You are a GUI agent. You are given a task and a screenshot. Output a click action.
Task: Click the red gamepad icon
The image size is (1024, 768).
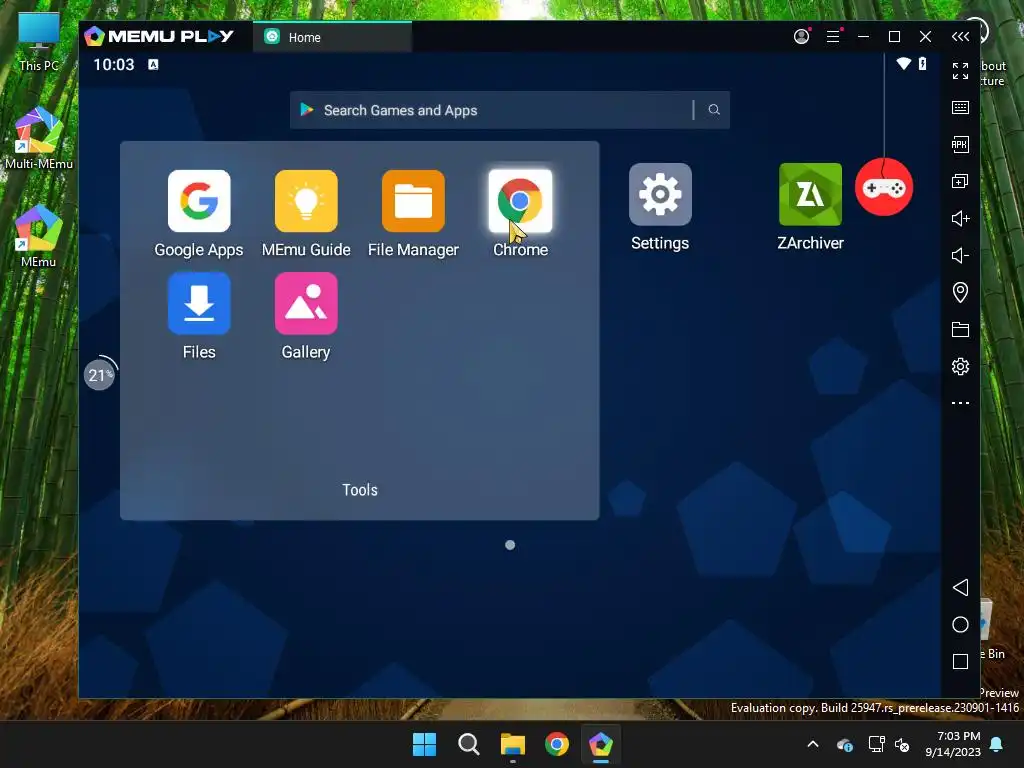click(x=884, y=187)
